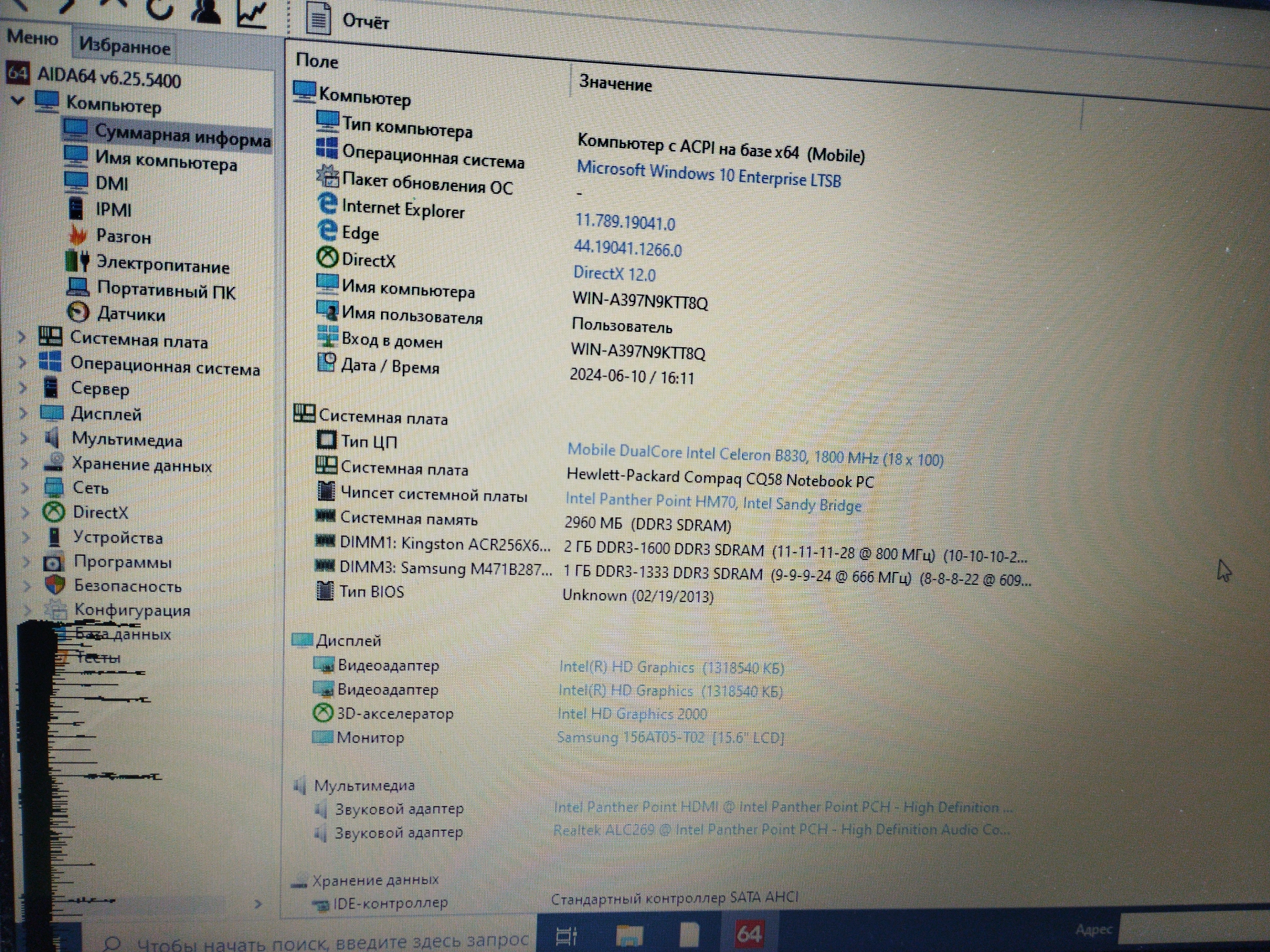Screen dimensions: 1270x952
Task: Open Intel Panther Point HM70 chipset link
Action: [x=713, y=502]
